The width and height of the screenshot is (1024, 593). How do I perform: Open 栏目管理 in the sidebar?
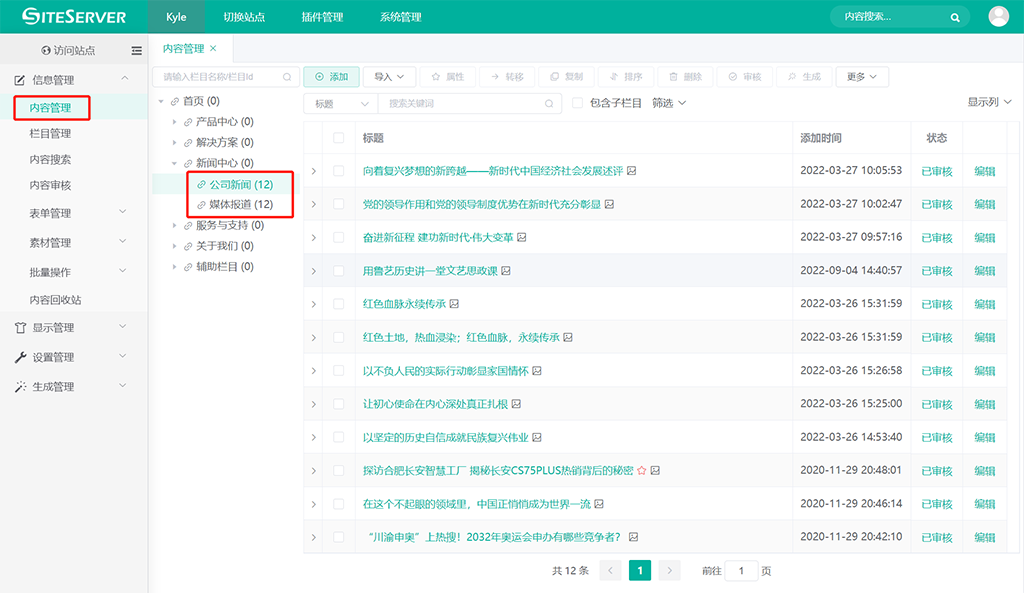coord(50,134)
